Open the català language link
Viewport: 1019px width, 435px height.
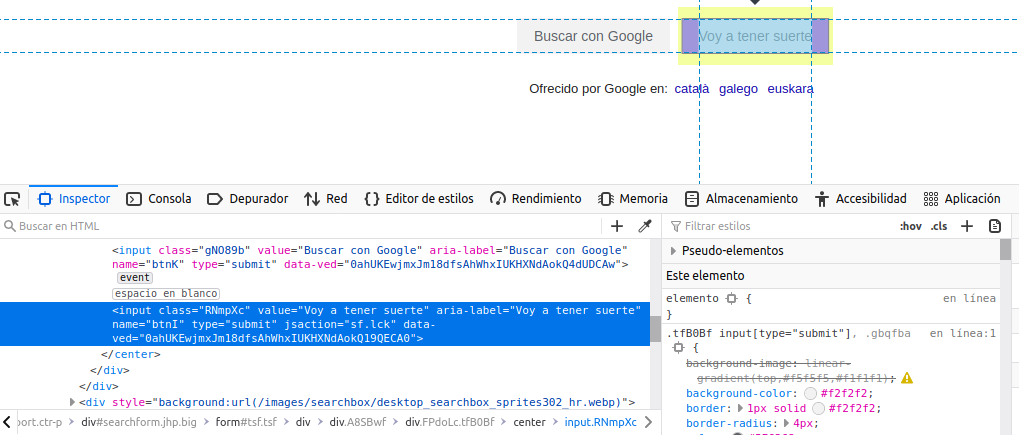[691, 89]
